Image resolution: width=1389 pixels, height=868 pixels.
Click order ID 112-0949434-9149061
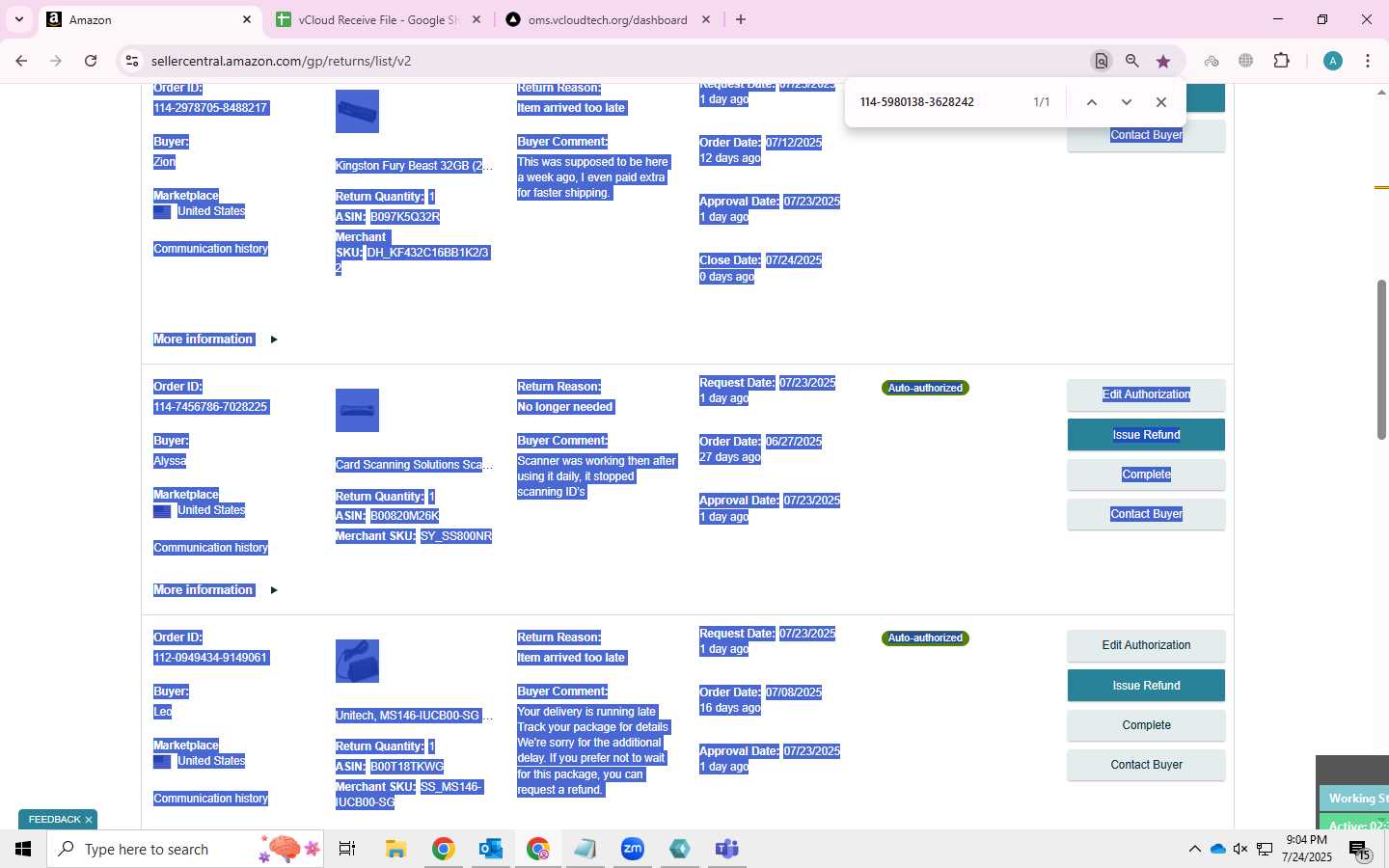pyautogui.click(x=210, y=658)
